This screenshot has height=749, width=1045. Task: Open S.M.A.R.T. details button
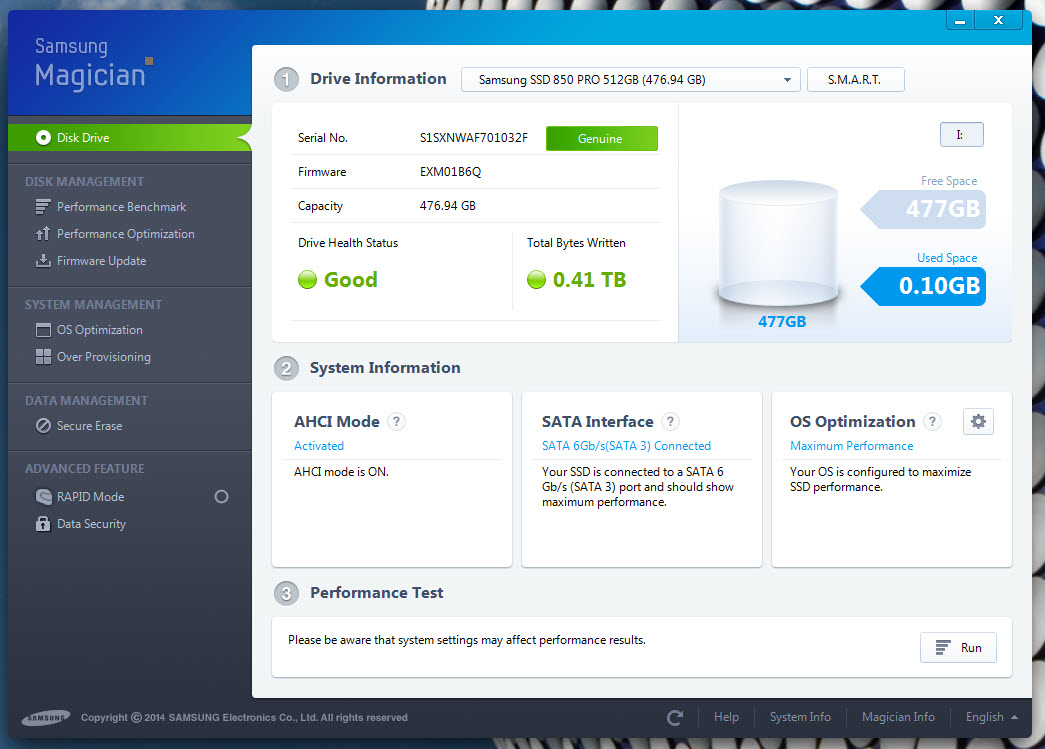855,79
